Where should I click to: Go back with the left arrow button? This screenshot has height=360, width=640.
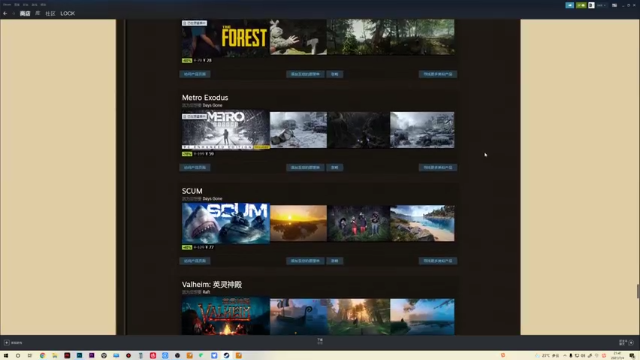tap(5, 13)
